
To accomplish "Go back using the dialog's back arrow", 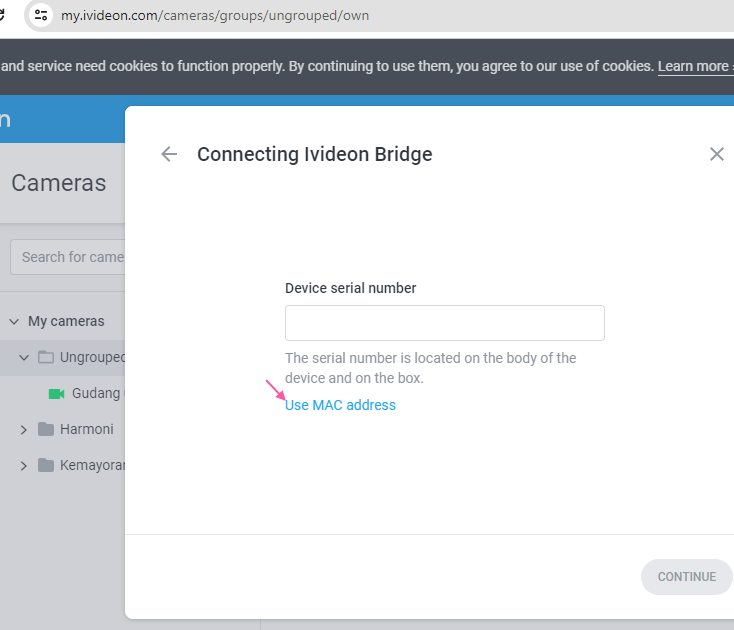I will (169, 154).
